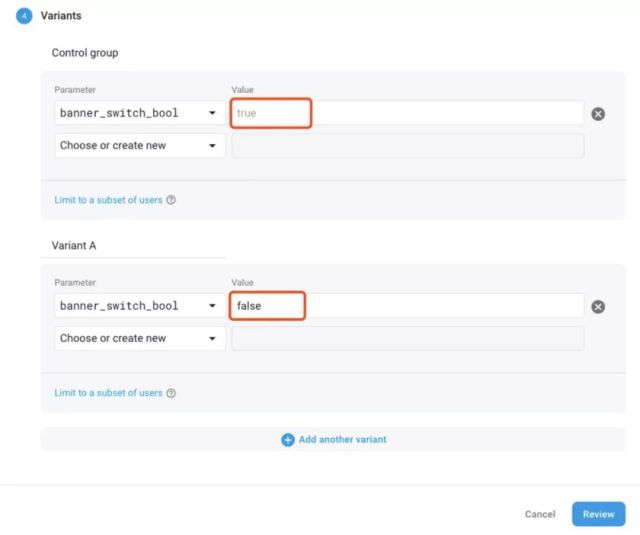The width and height of the screenshot is (640, 535).
Task: Click the blue plus icon to add variant
Action: coord(288,439)
